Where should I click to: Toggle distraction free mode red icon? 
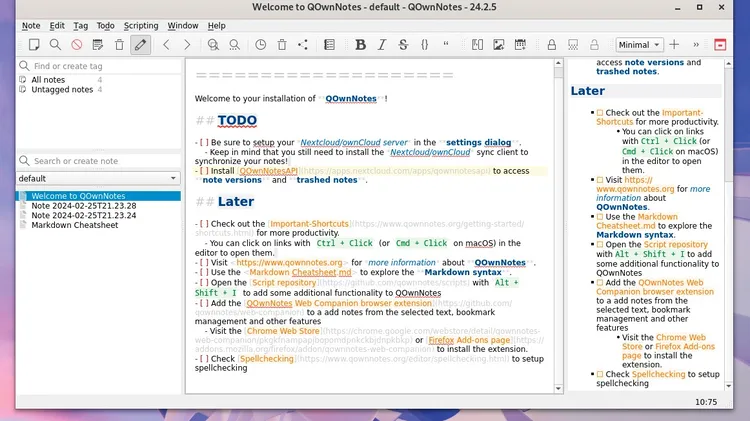tap(720, 45)
